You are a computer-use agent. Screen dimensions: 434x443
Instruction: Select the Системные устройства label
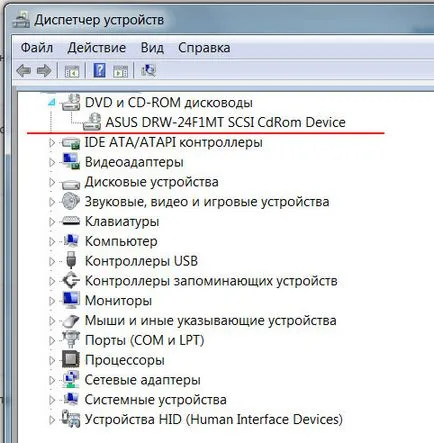(x=156, y=400)
